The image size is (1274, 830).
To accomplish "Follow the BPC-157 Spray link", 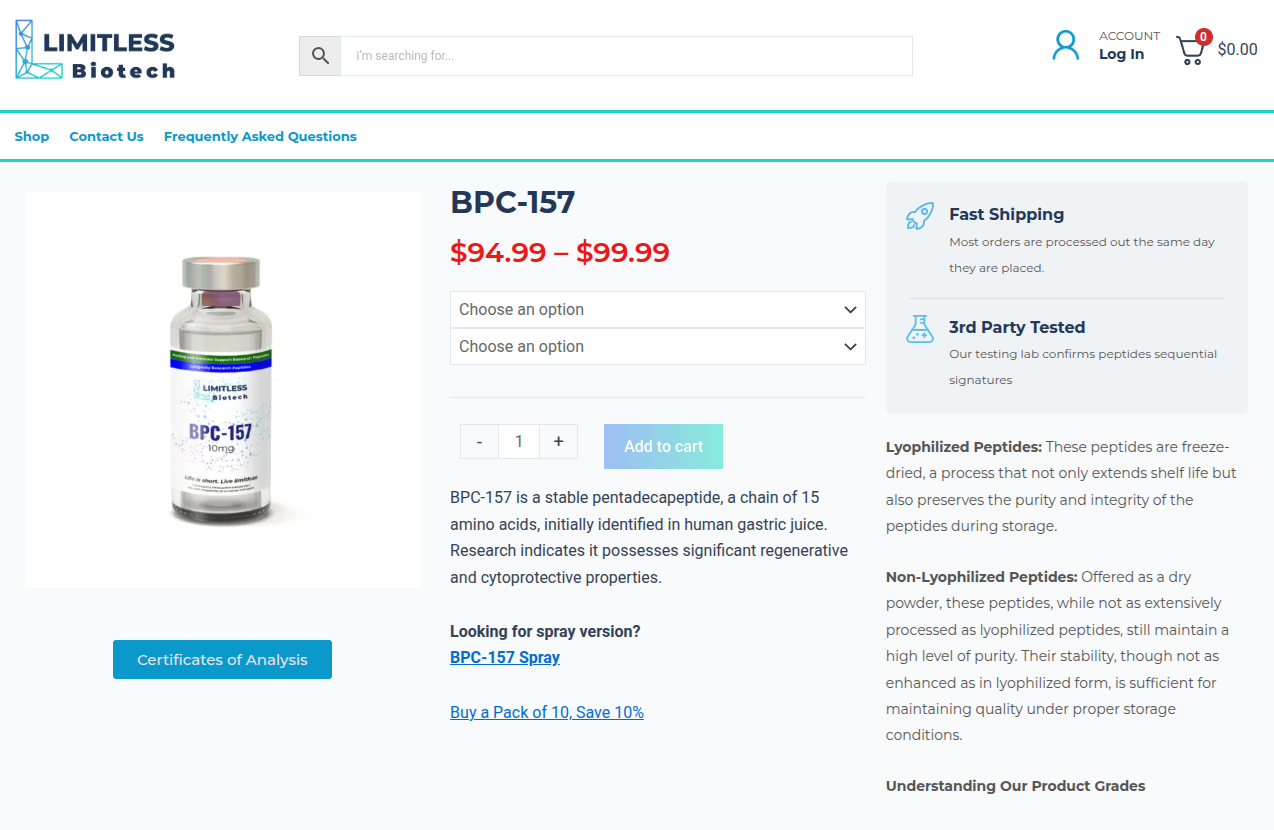I will pos(505,658).
